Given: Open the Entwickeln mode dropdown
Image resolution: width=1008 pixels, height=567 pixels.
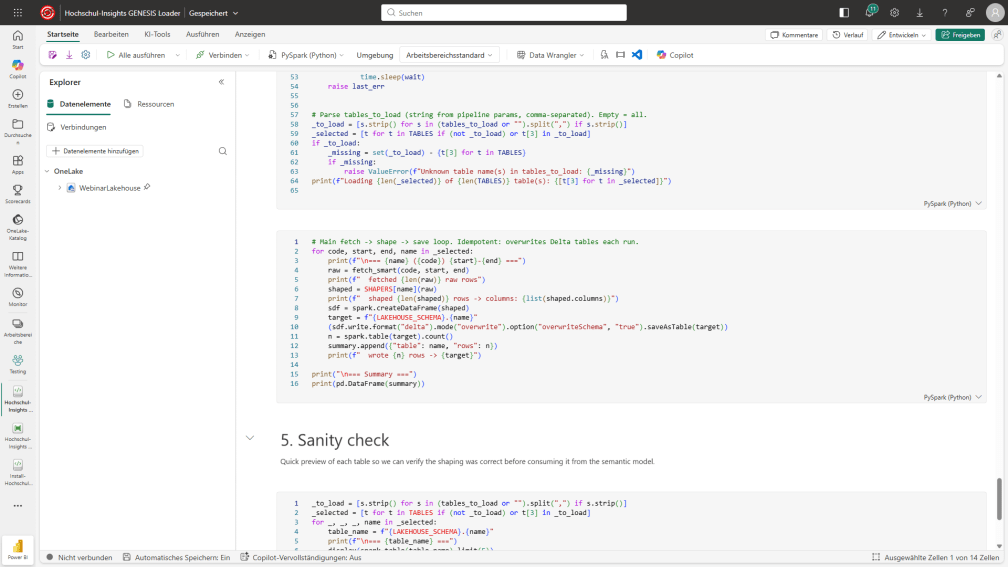Looking at the screenshot, I should (x=901, y=35).
